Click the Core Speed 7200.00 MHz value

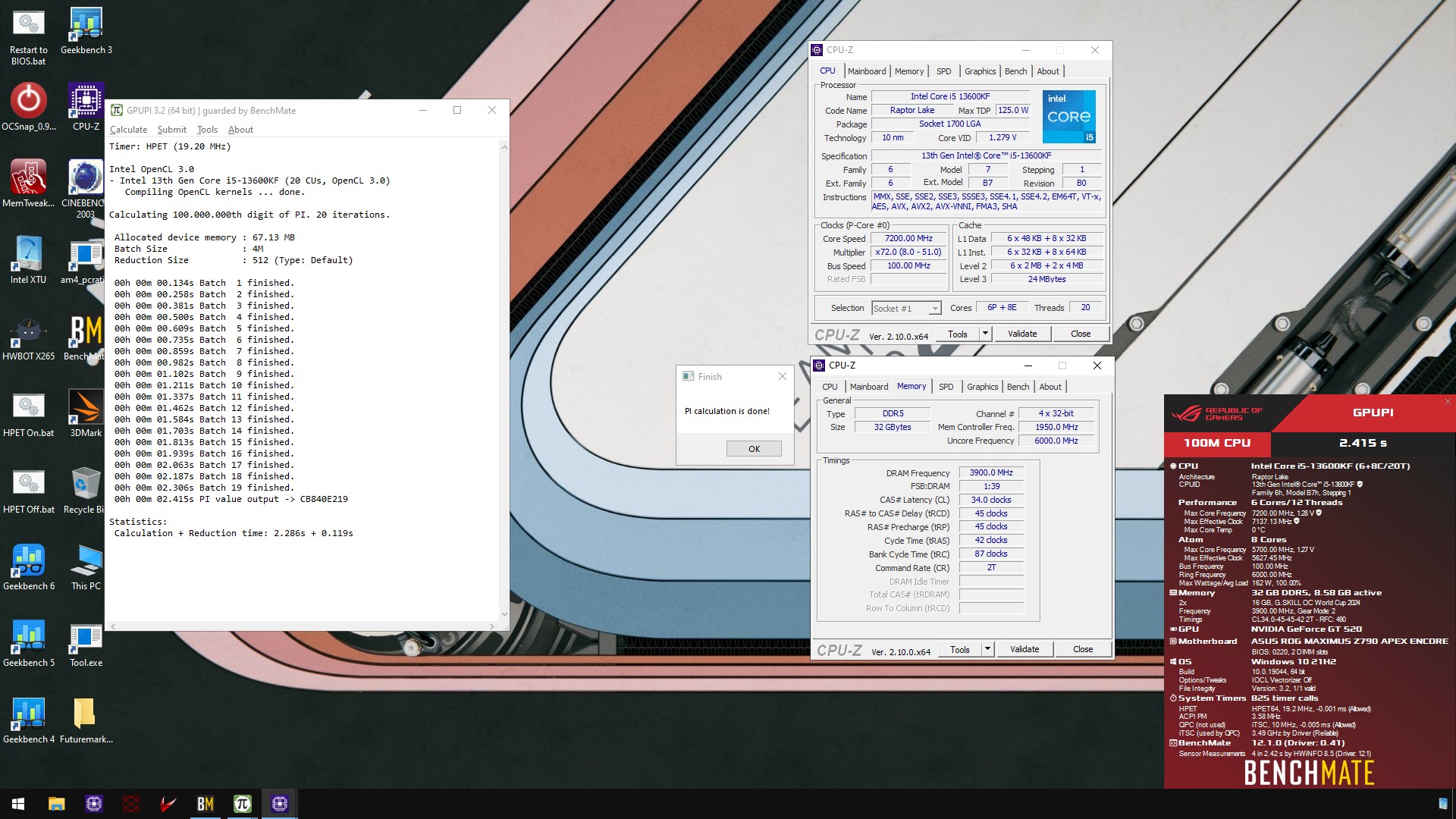(x=908, y=238)
